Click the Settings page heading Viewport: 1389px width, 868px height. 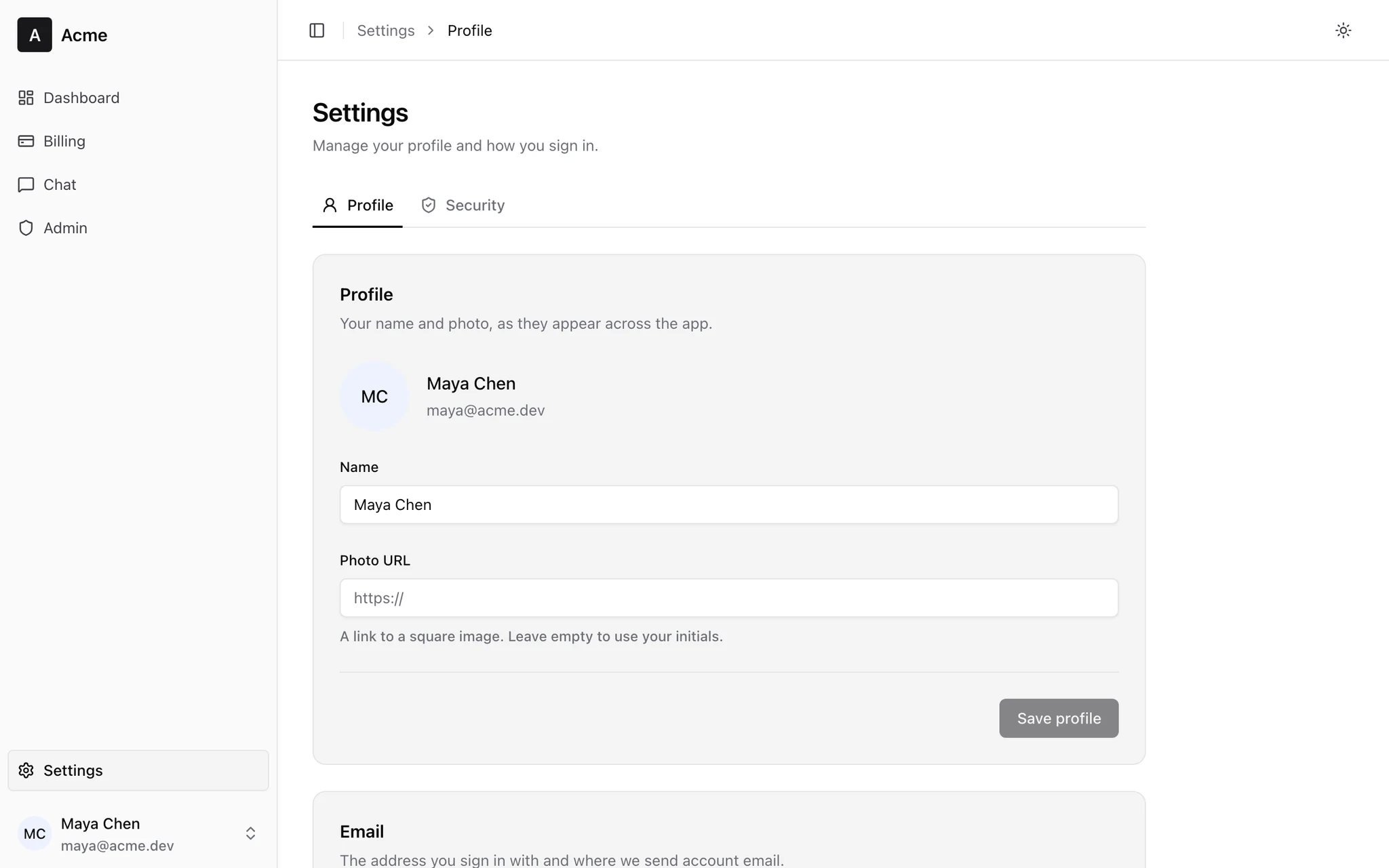tap(360, 113)
